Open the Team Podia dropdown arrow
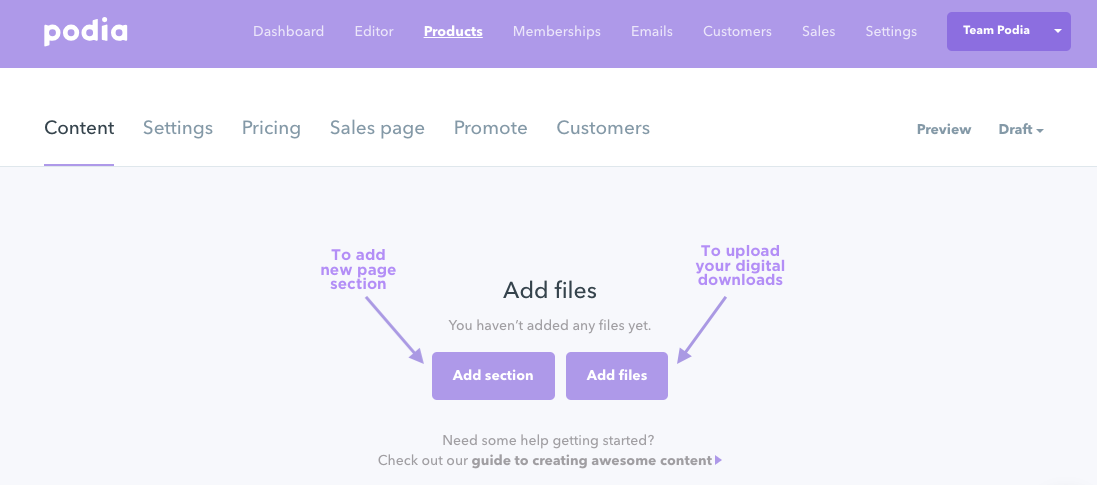The width and height of the screenshot is (1097, 485). click(x=1058, y=31)
